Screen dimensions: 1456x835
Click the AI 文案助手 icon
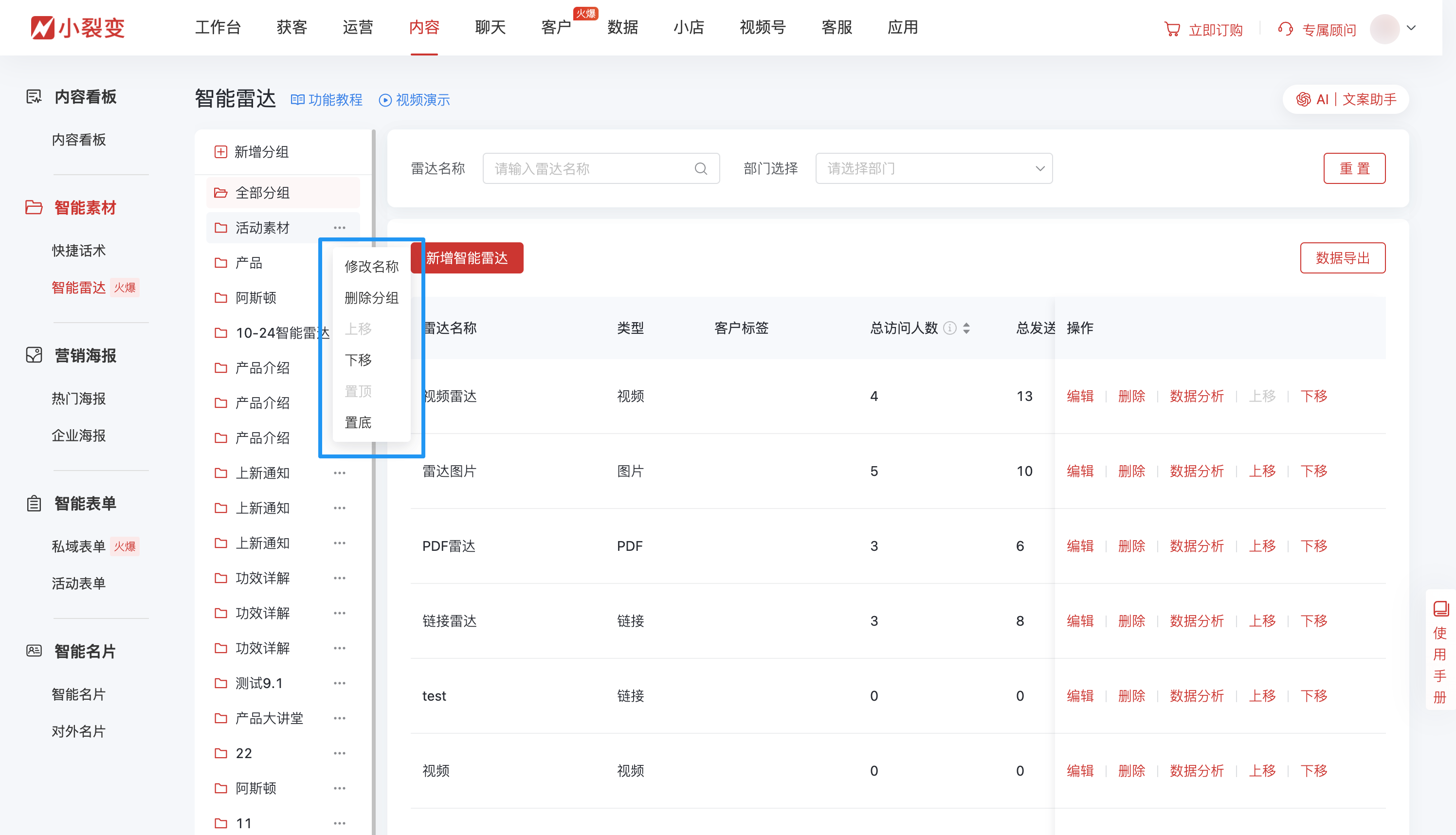tap(1303, 99)
